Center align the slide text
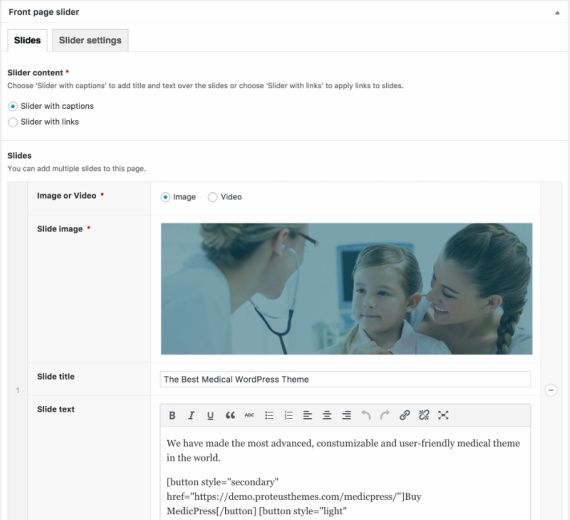 tap(327, 415)
